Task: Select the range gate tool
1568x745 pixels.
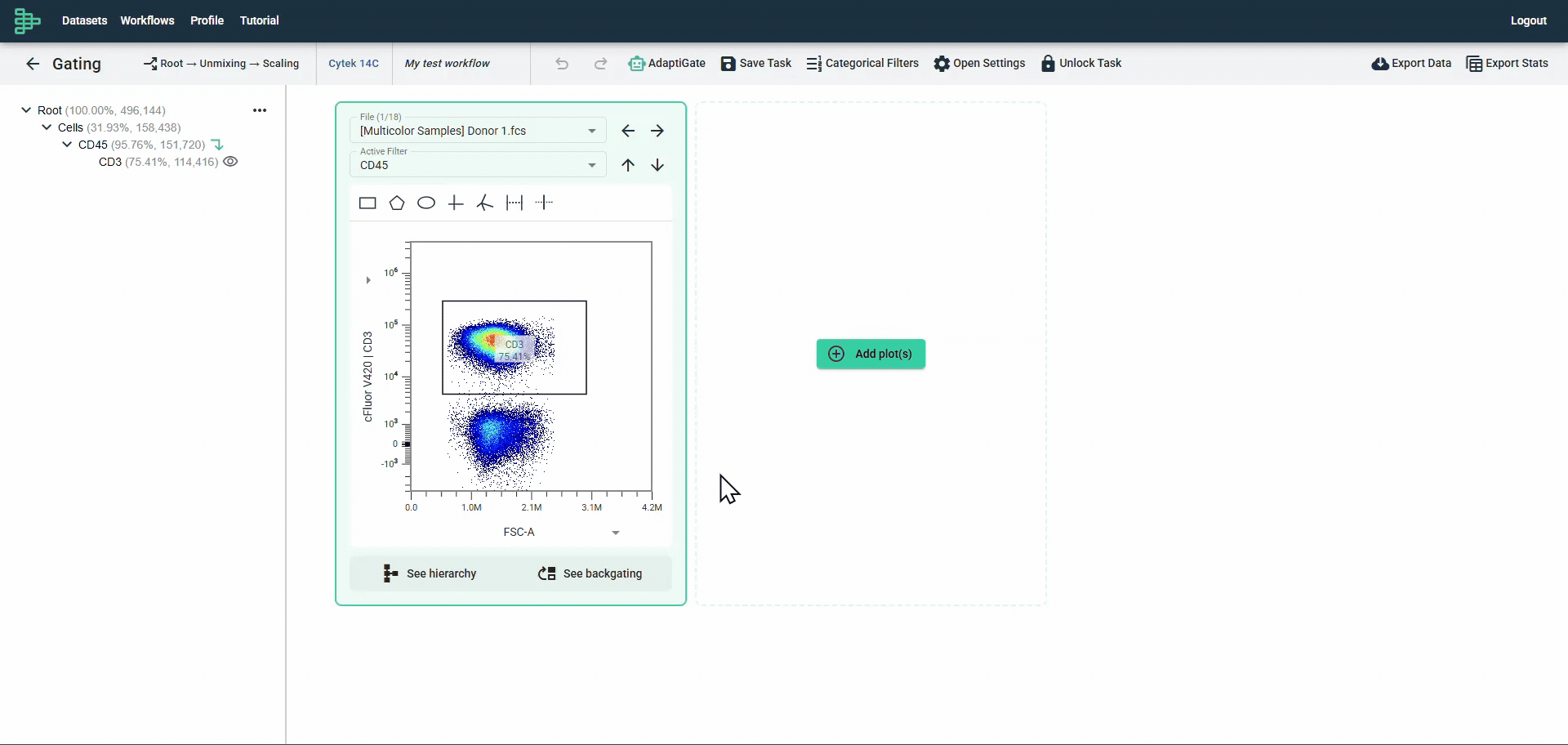Action: (x=514, y=203)
